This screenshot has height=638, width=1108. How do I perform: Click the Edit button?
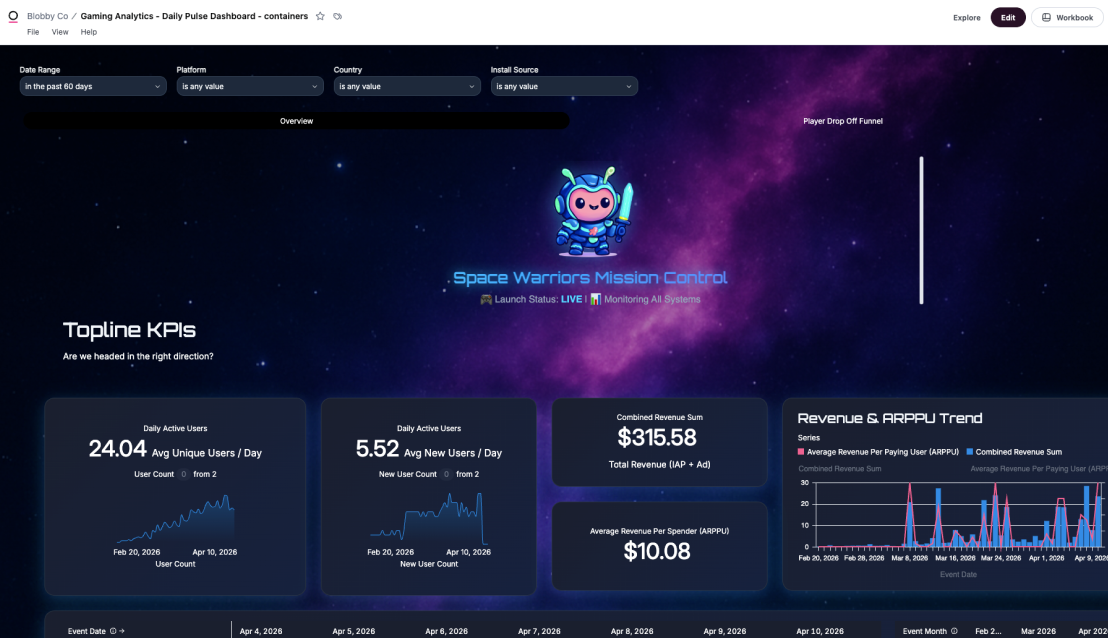tap(1008, 17)
